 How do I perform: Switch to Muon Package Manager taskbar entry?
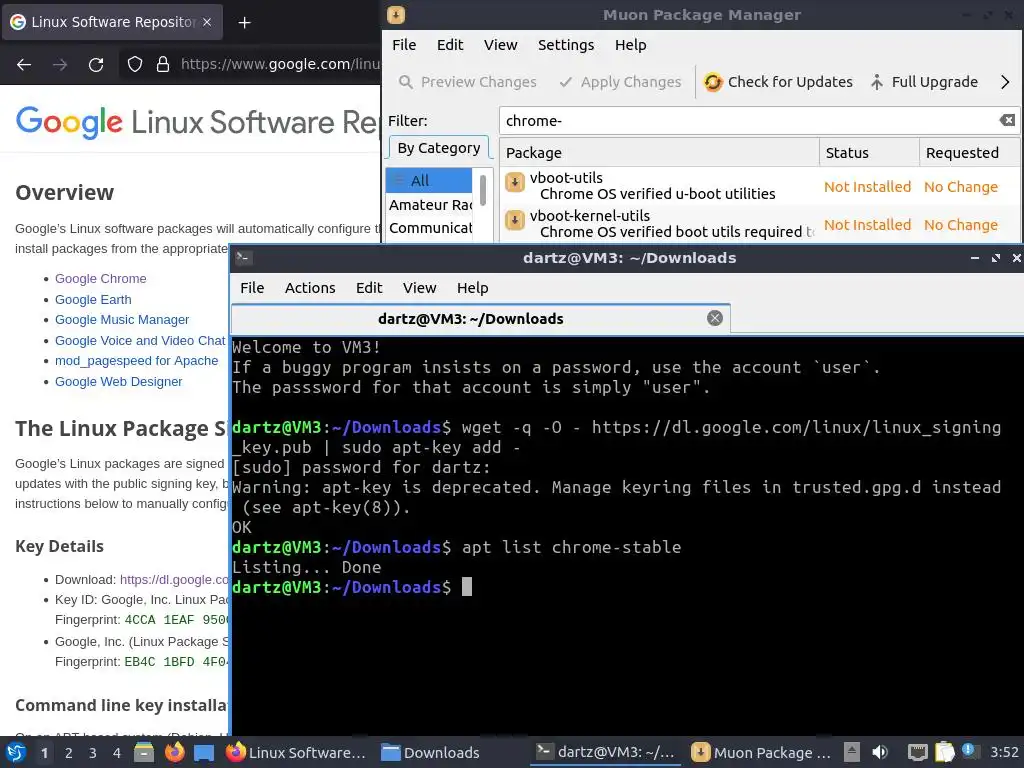[x=761, y=752]
